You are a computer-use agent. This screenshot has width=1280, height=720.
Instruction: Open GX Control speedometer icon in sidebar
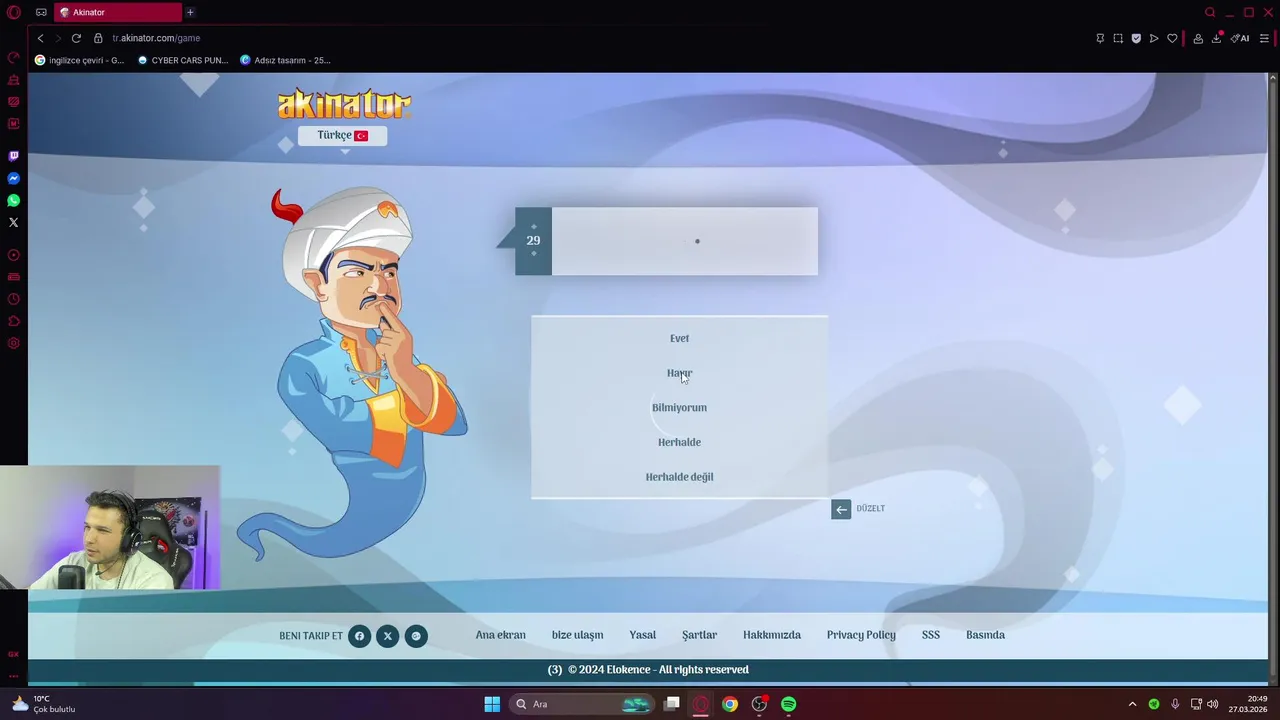[14, 57]
